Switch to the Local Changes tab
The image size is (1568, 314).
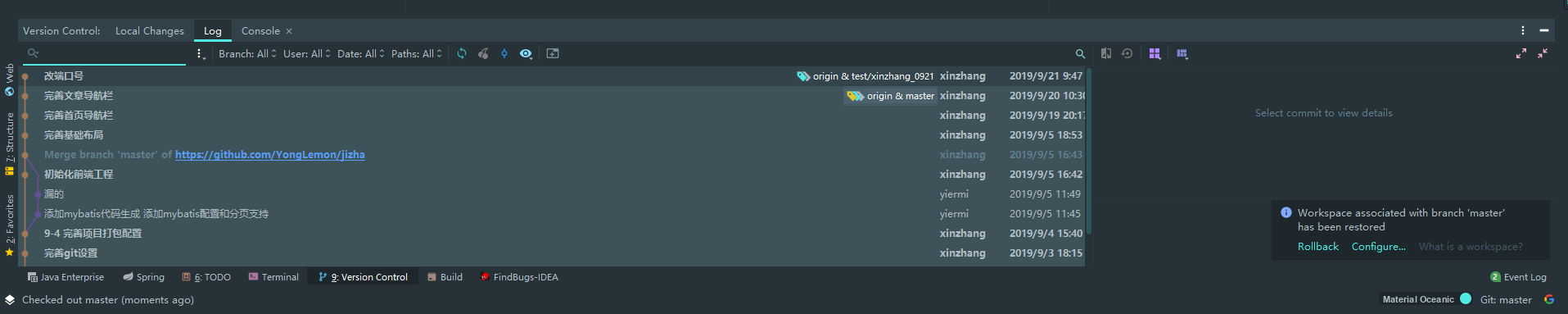(x=150, y=31)
